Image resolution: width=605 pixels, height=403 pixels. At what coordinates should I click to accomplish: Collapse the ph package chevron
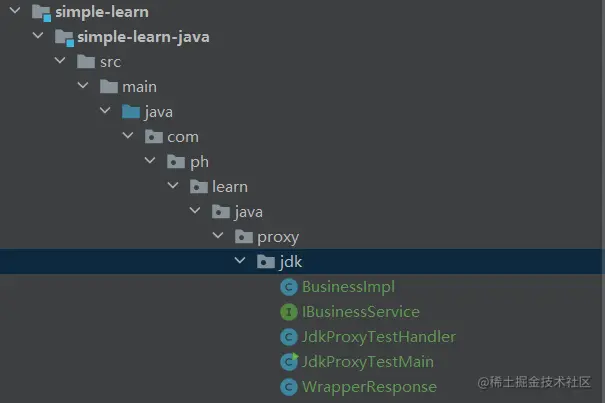click(x=150, y=160)
